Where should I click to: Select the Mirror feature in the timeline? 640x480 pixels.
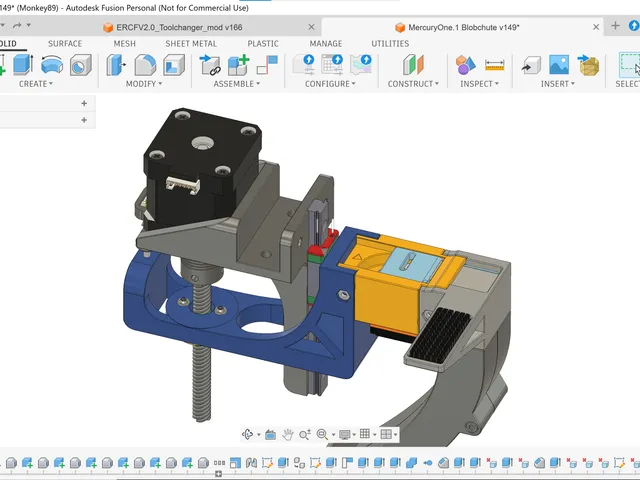coord(251,463)
